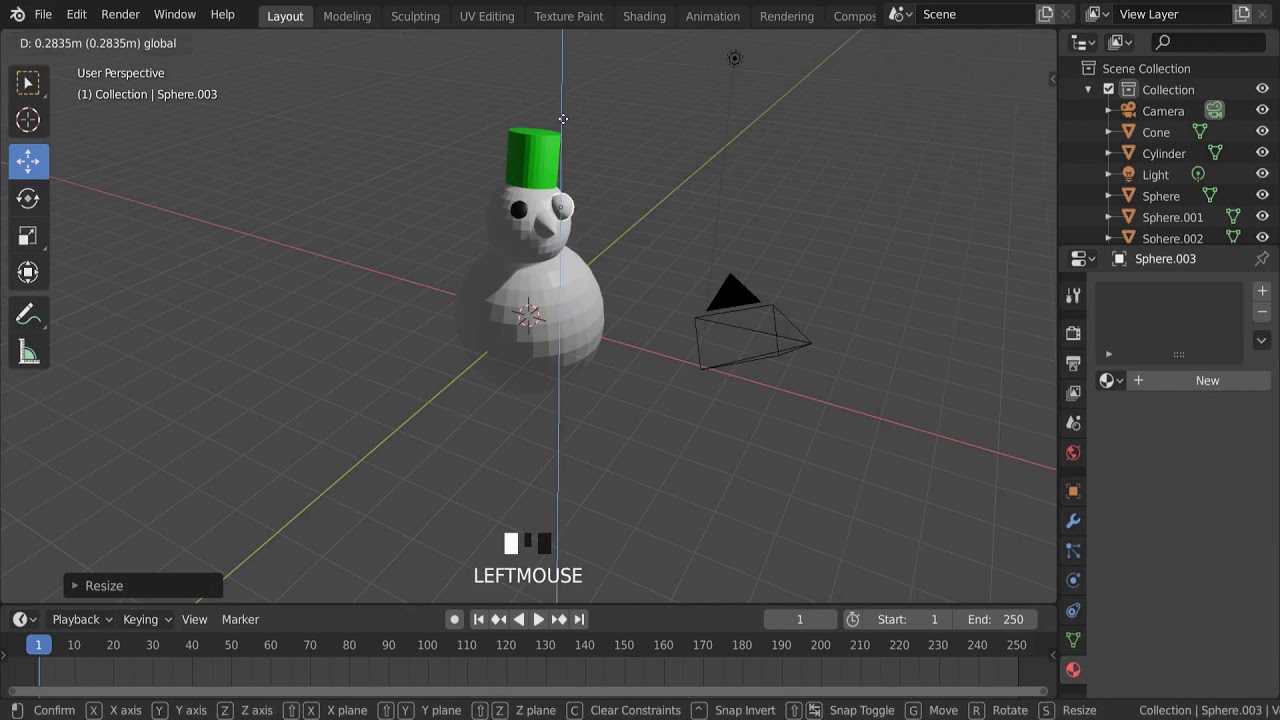The image size is (1280, 720).
Task: Remove material slot with minus button
Action: (x=1262, y=312)
